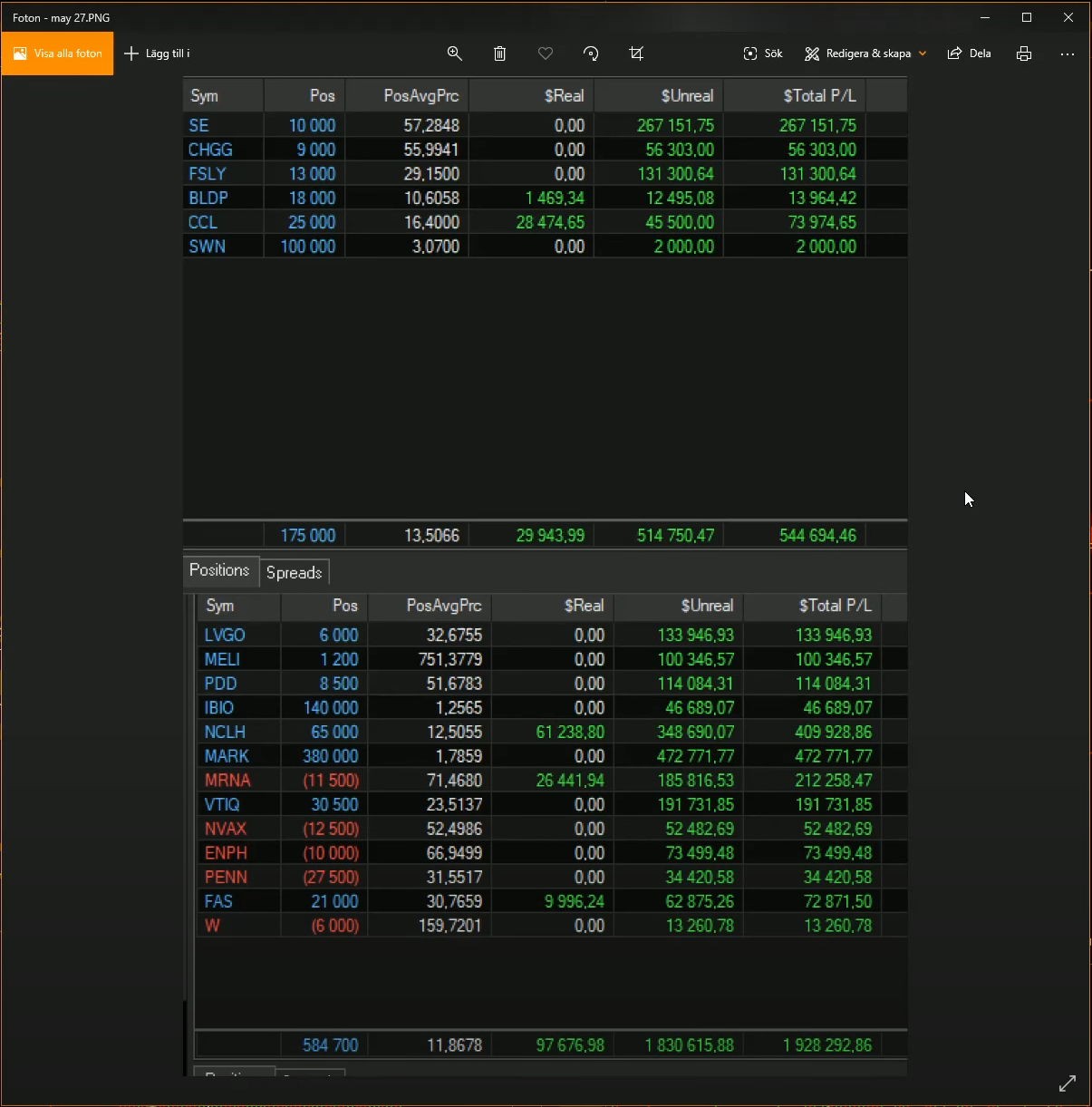Click Lägg till i button

(157, 53)
